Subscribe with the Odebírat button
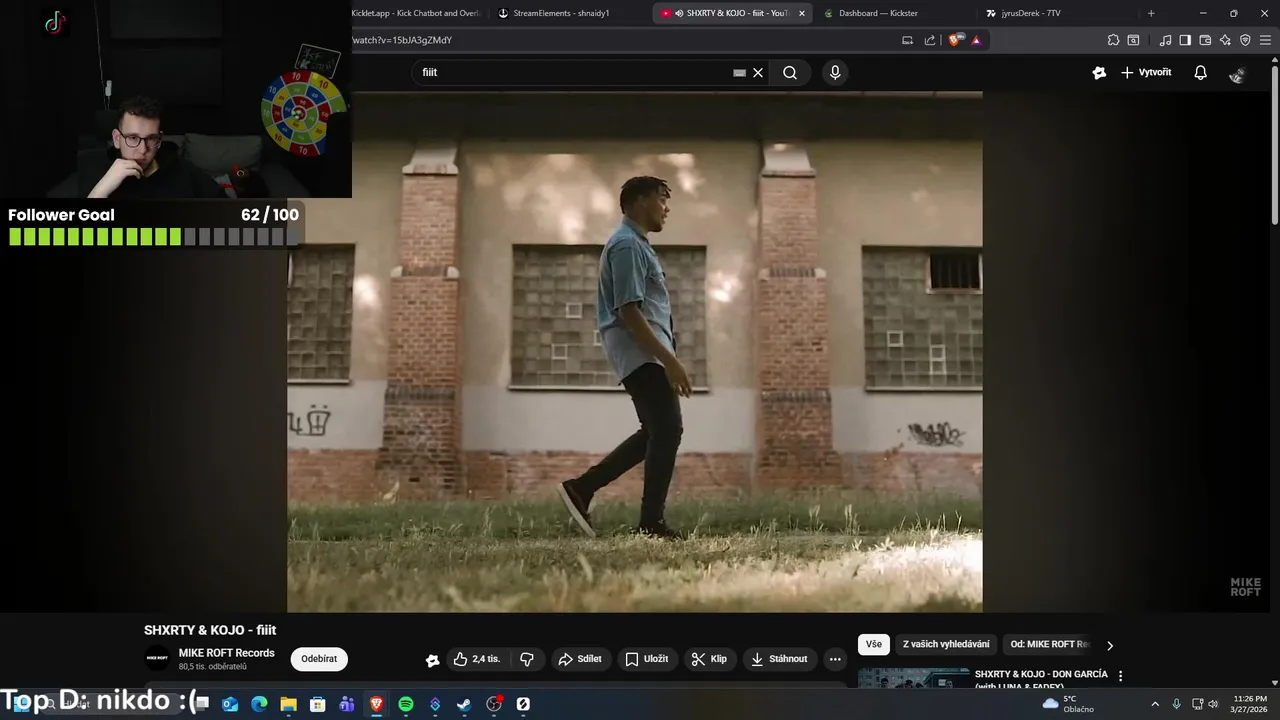This screenshot has width=1280, height=720. coord(319,659)
